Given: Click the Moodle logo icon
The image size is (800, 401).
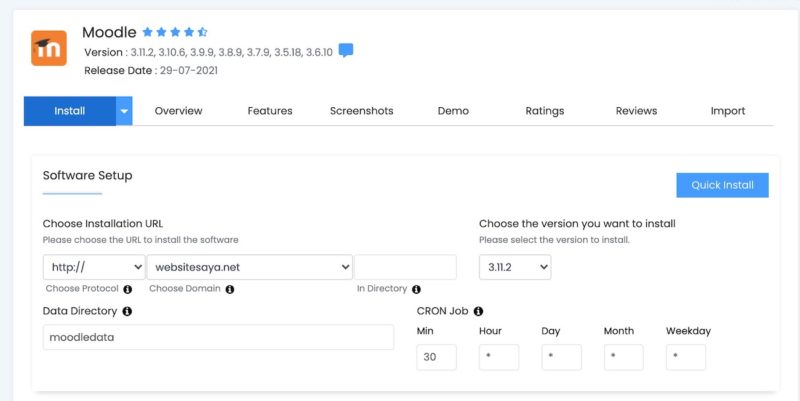Looking at the screenshot, I should (49, 49).
